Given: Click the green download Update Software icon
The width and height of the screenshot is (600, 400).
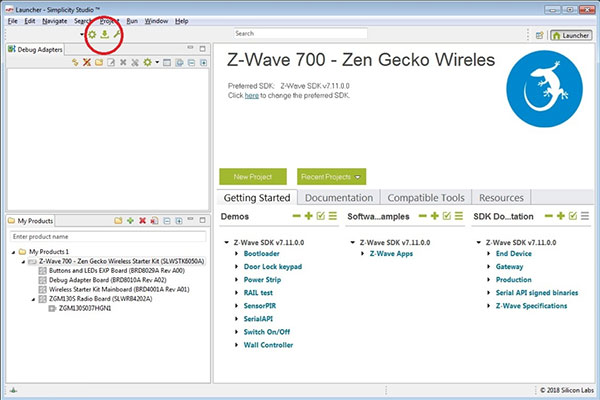Looking at the screenshot, I should click(x=105, y=34).
